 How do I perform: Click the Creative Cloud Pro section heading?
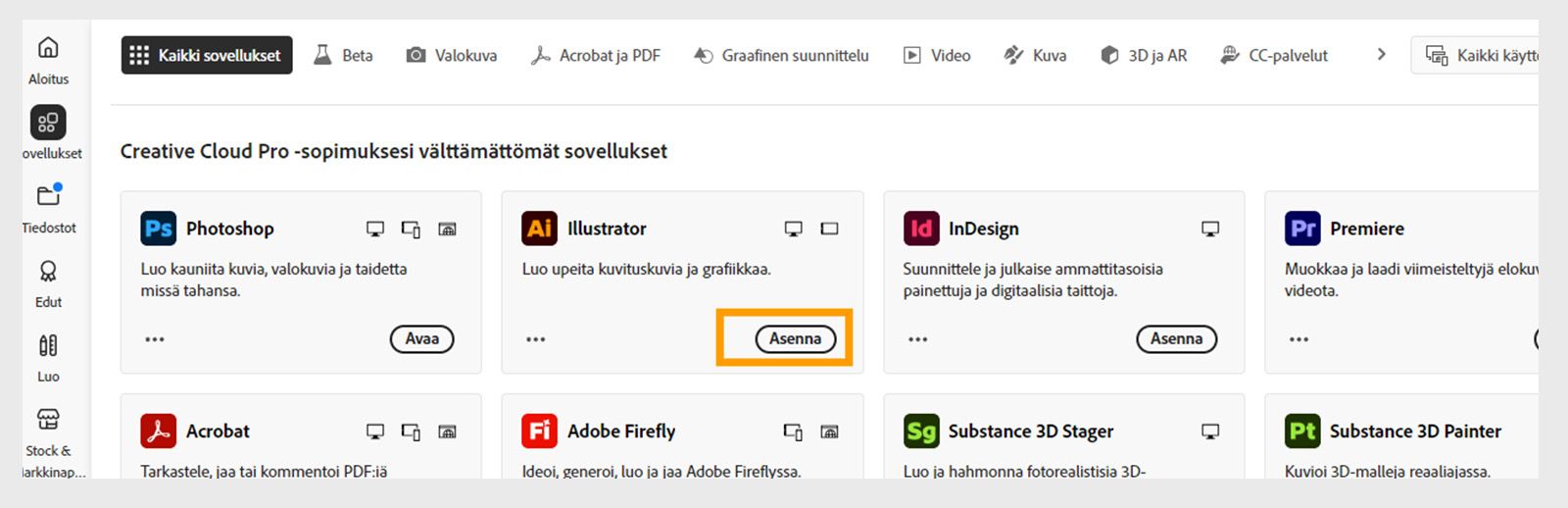coord(394,151)
